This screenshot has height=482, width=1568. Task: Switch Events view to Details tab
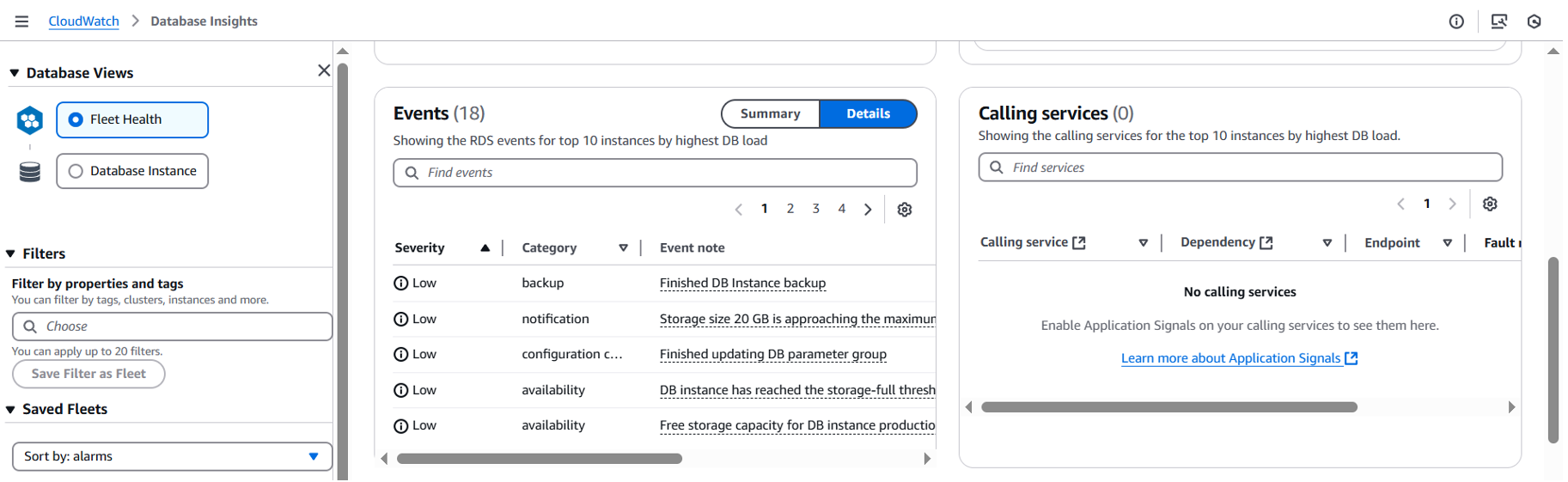coord(868,114)
